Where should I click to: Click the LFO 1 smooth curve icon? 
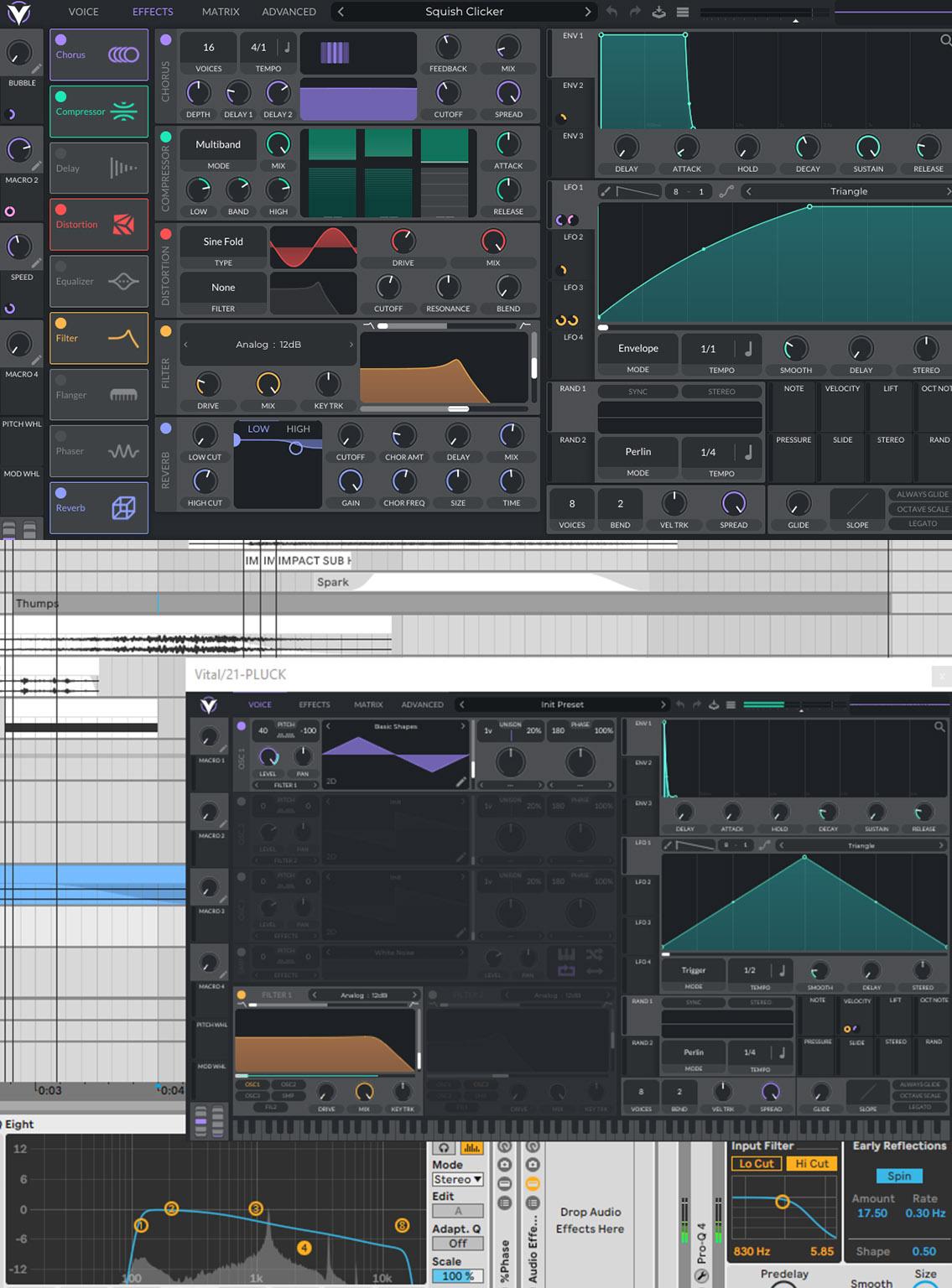(726, 191)
